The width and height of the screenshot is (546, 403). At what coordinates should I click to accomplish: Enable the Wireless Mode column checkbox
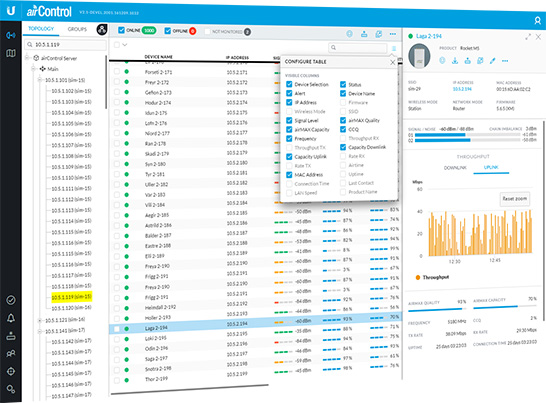tap(289, 111)
